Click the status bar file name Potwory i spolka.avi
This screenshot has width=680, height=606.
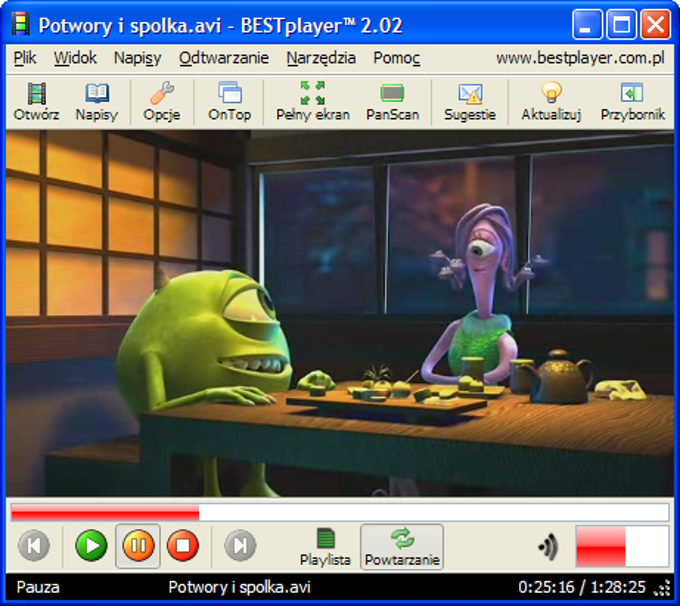click(239, 587)
